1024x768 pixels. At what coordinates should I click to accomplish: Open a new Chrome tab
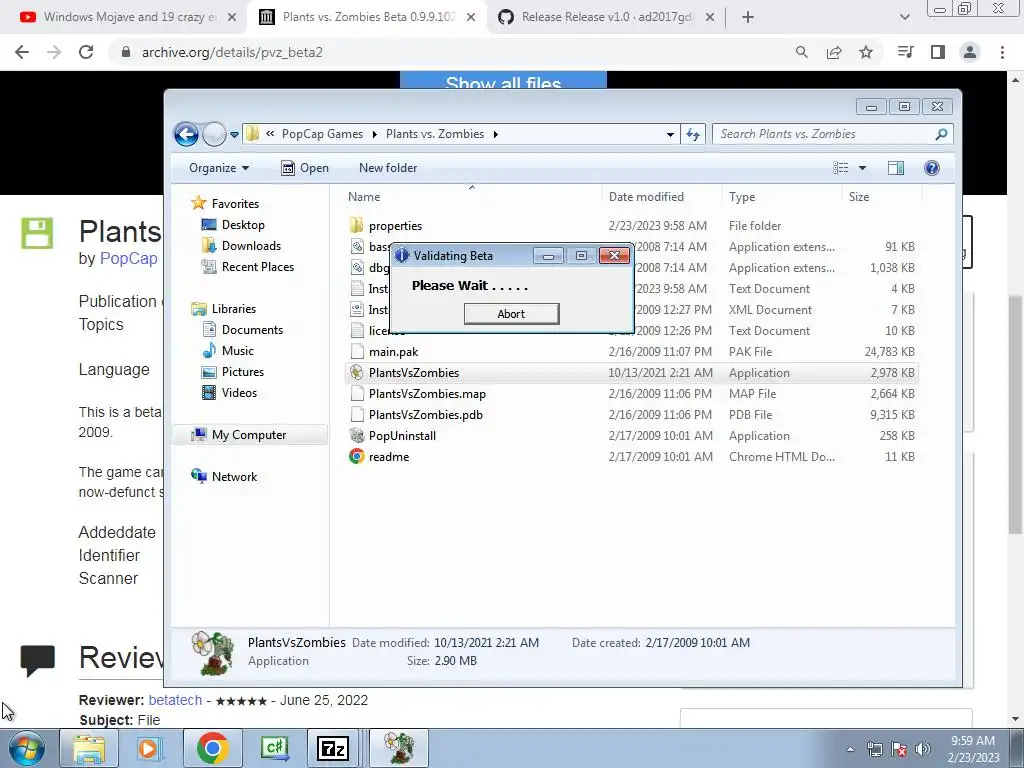click(748, 17)
